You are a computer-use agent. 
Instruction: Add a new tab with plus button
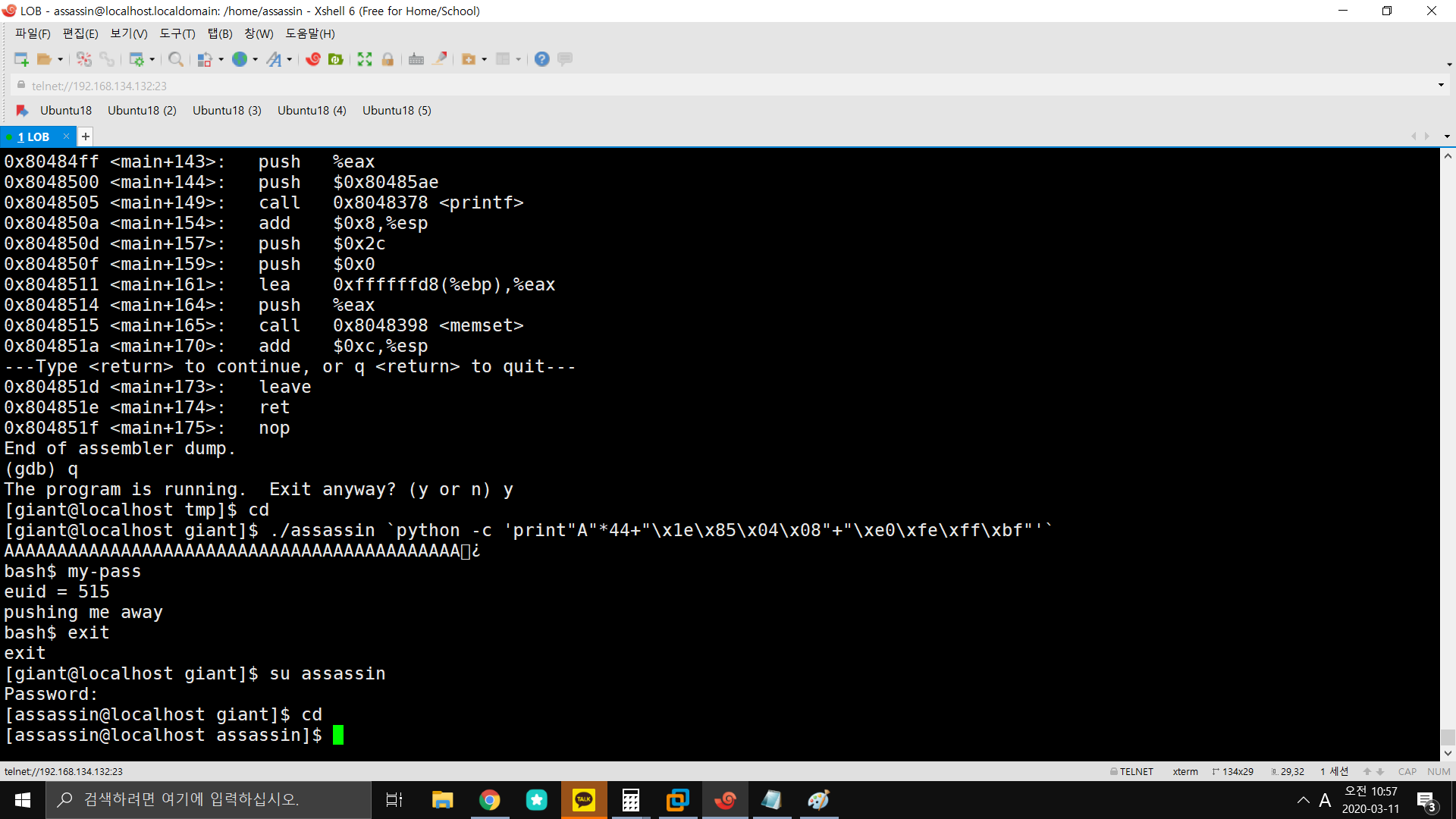(x=86, y=136)
